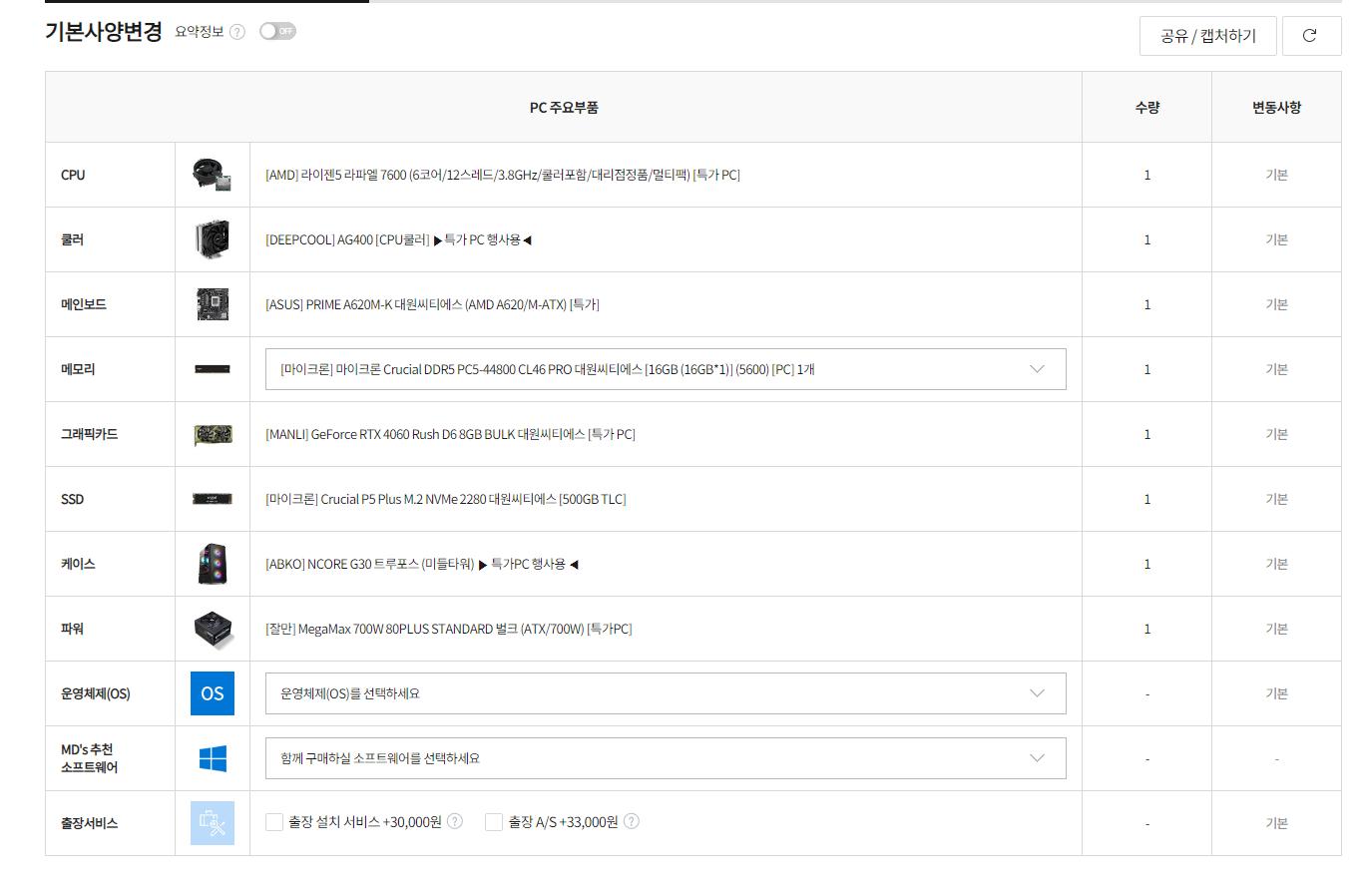Image resolution: width=1359 pixels, height=896 pixels.
Task: Click the 케이스 row label
Action: click(x=78, y=564)
